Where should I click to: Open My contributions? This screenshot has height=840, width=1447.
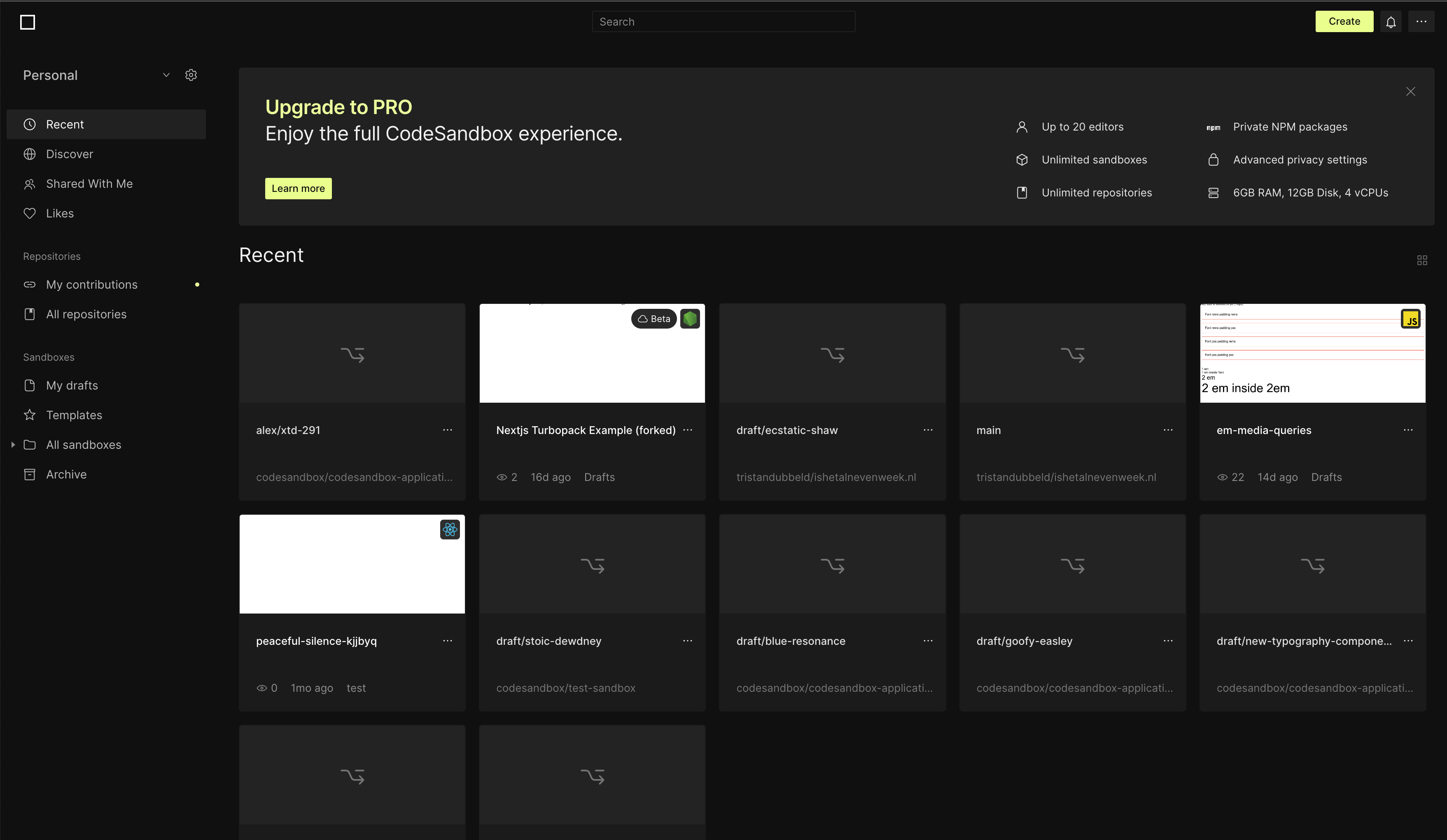106,285
